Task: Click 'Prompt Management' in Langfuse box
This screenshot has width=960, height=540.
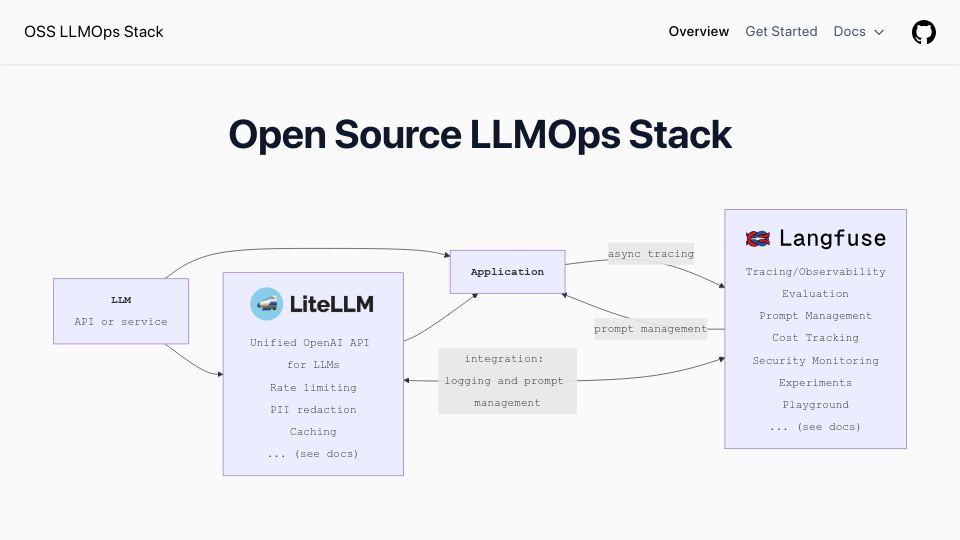Action: coord(816,316)
